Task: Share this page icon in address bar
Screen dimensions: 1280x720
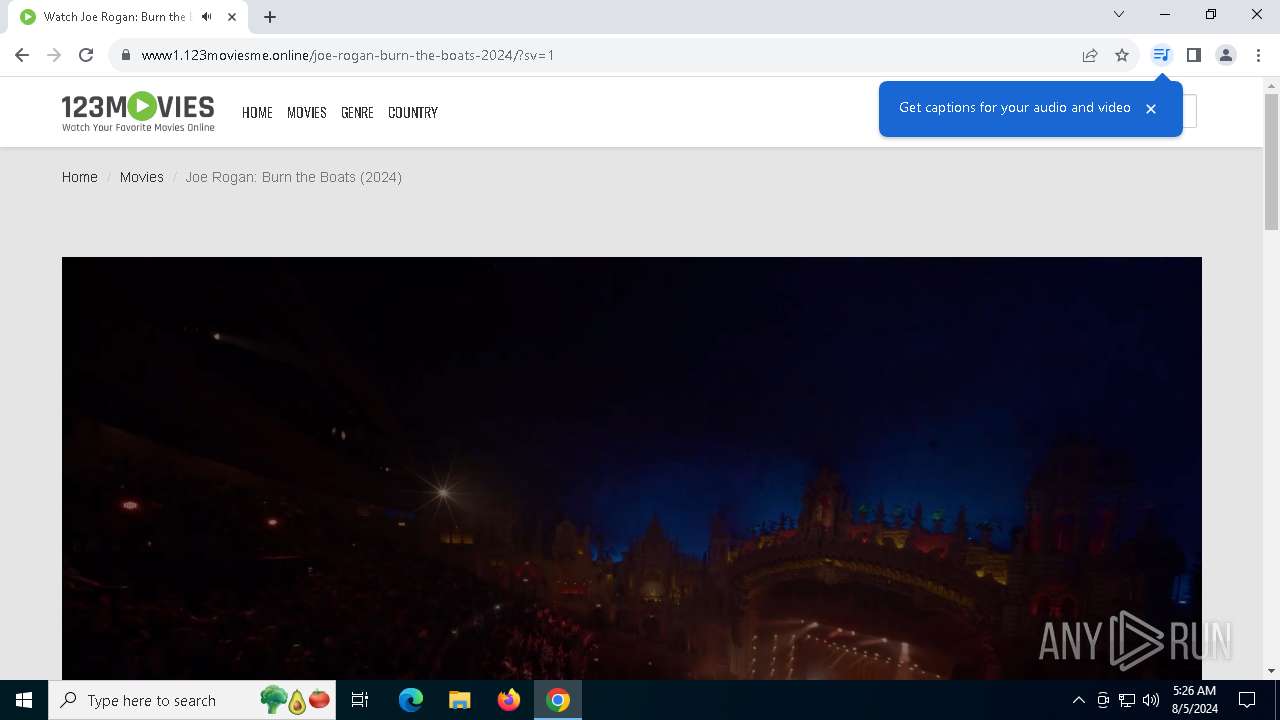Action: pos(1090,55)
